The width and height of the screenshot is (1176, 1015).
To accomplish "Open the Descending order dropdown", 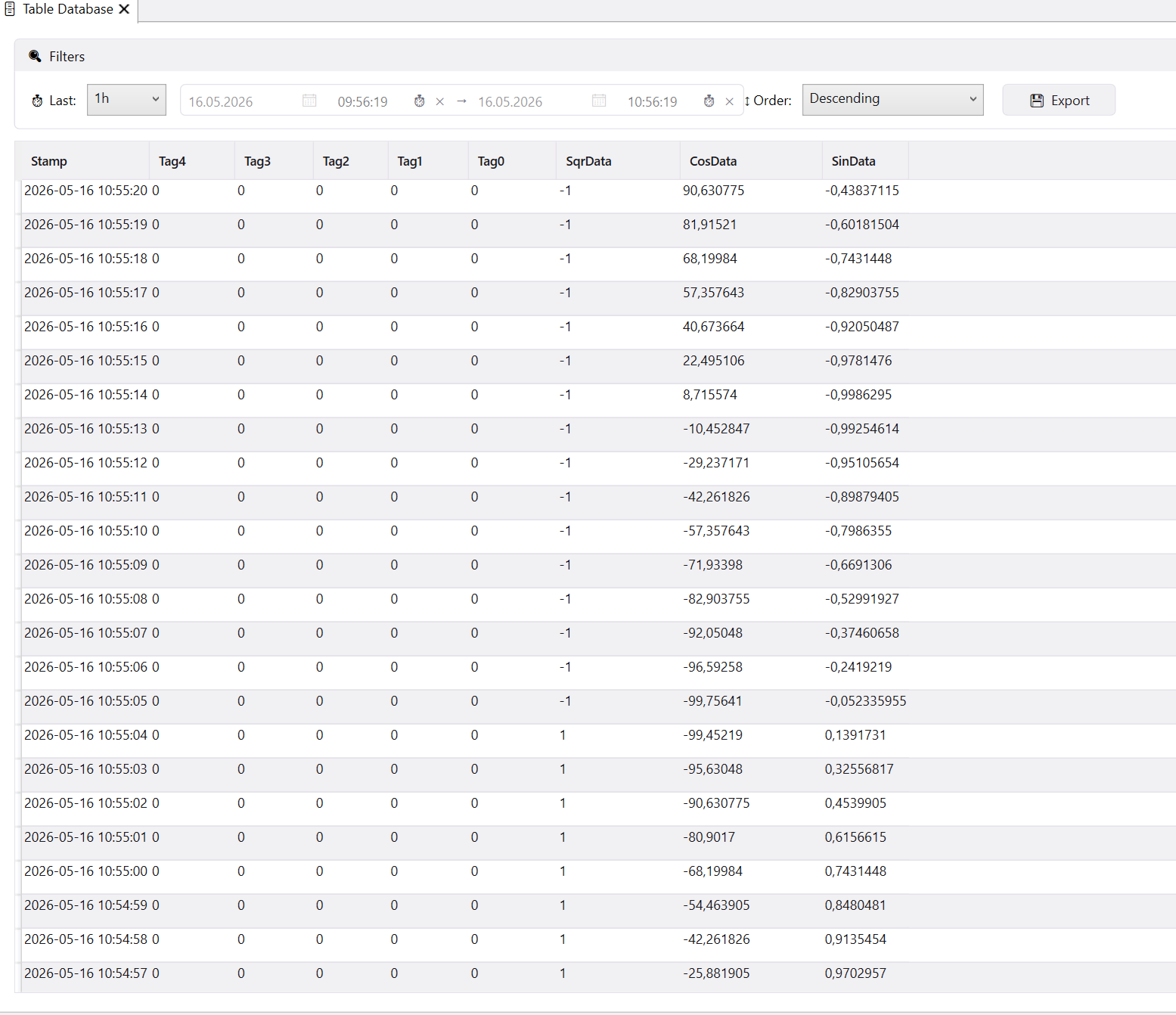I will pos(892,100).
